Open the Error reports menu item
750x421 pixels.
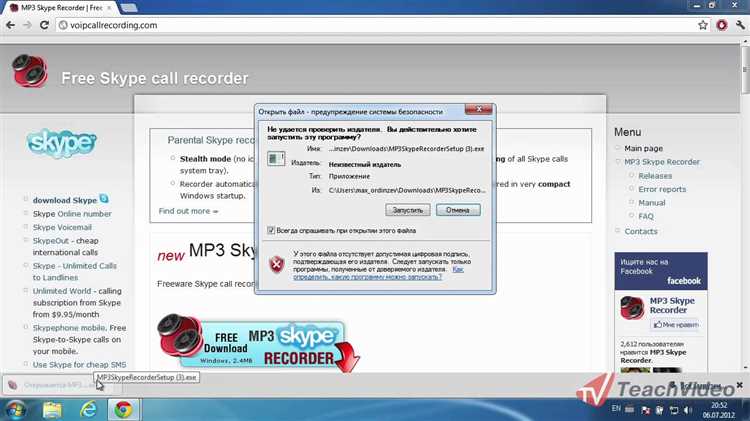coord(662,189)
